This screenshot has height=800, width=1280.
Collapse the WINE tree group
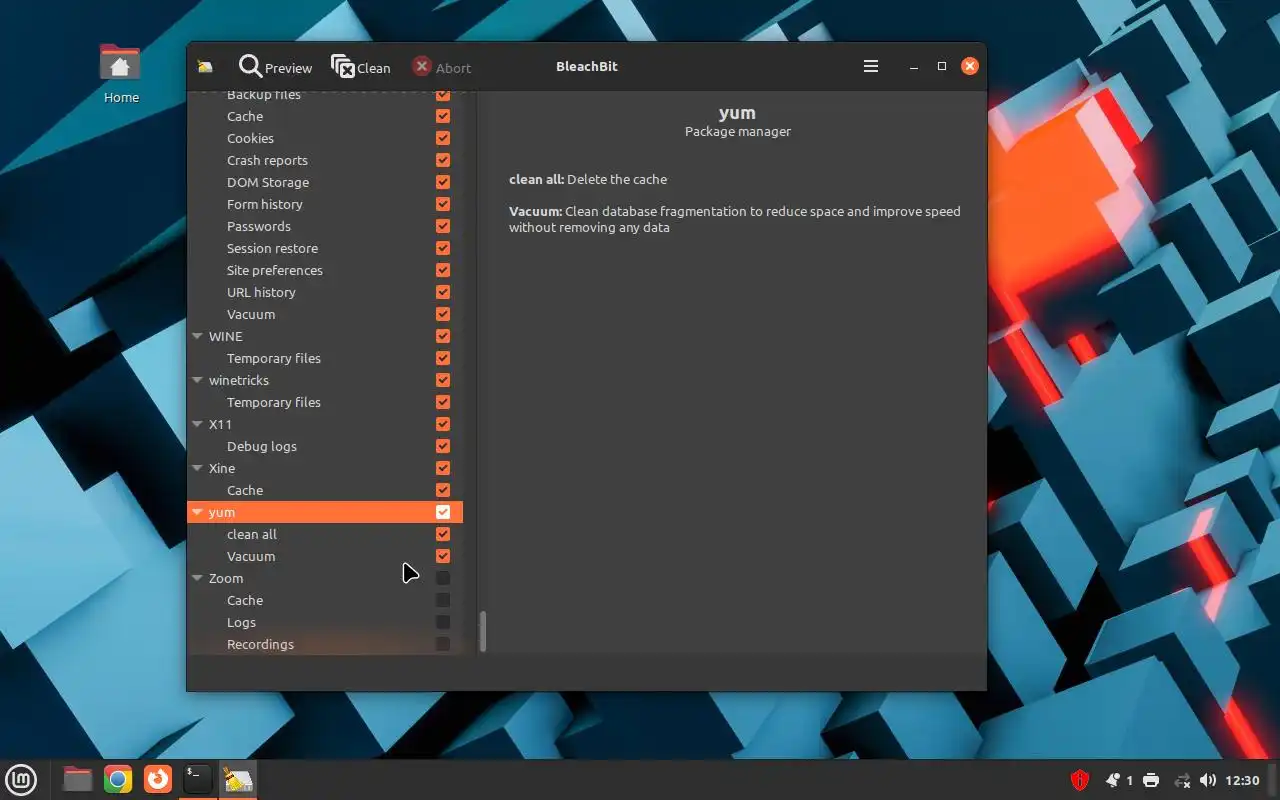197,336
